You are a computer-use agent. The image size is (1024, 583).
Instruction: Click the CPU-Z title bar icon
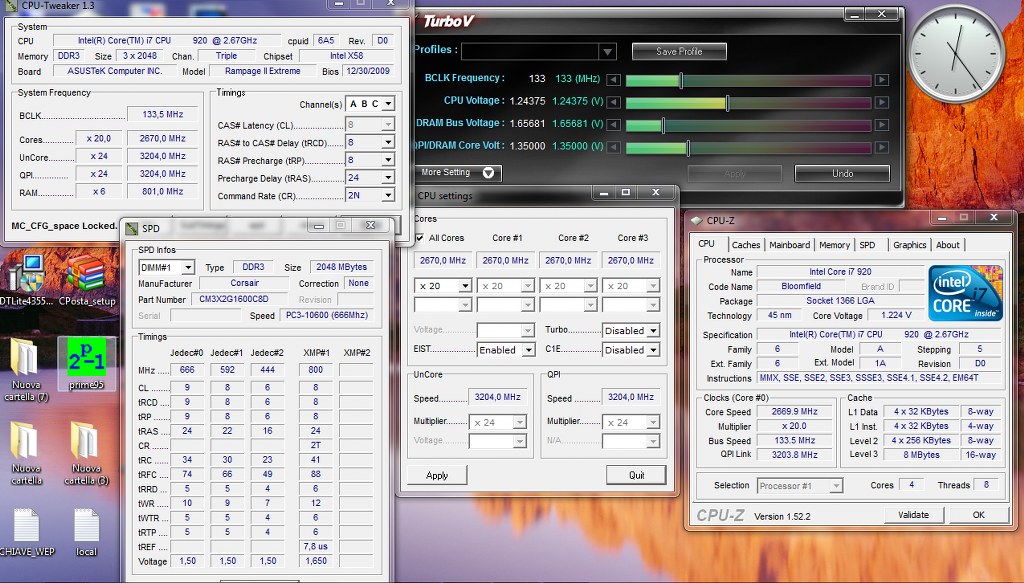coord(696,221)
